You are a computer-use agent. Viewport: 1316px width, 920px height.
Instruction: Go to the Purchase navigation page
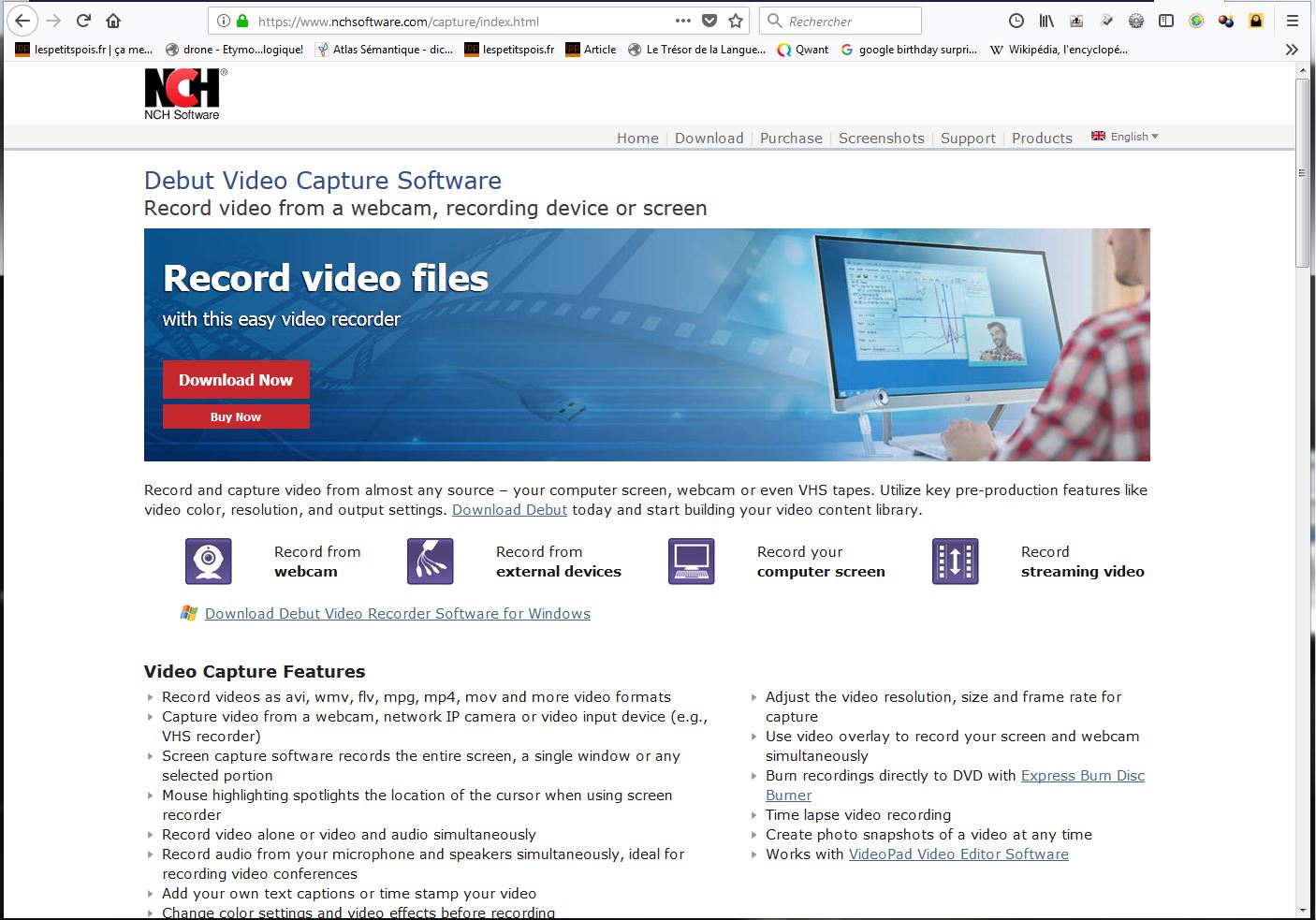click(x=791, y=138)
